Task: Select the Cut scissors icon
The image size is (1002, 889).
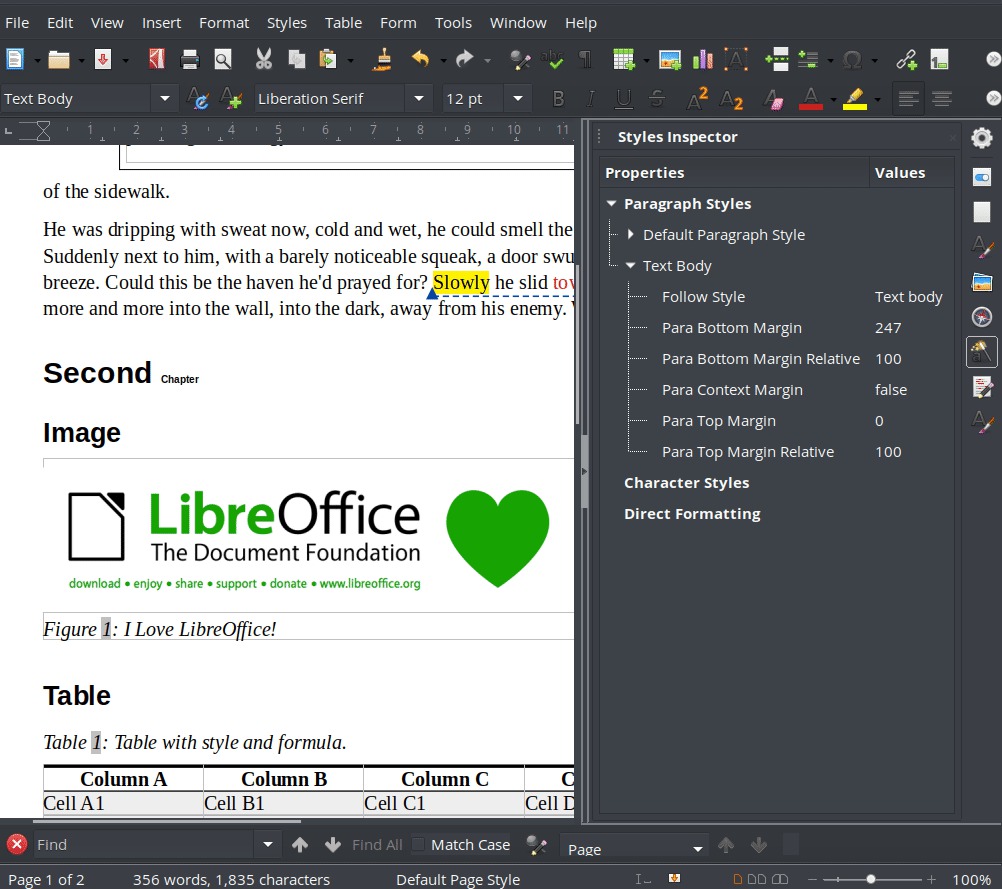Action: (x=263, y=59)
